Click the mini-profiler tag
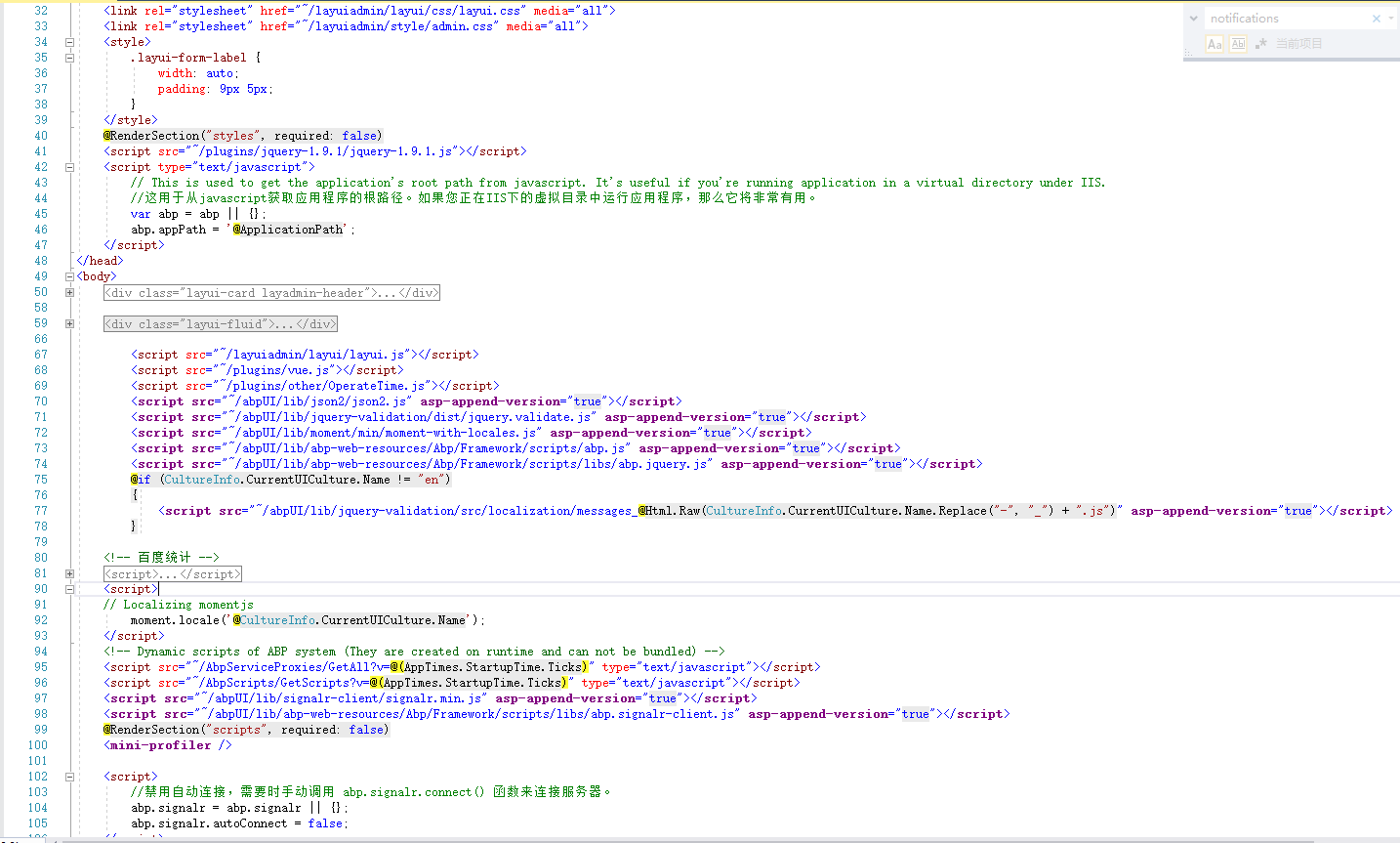This screenshot has height=843, width=1400. point(168,745)
